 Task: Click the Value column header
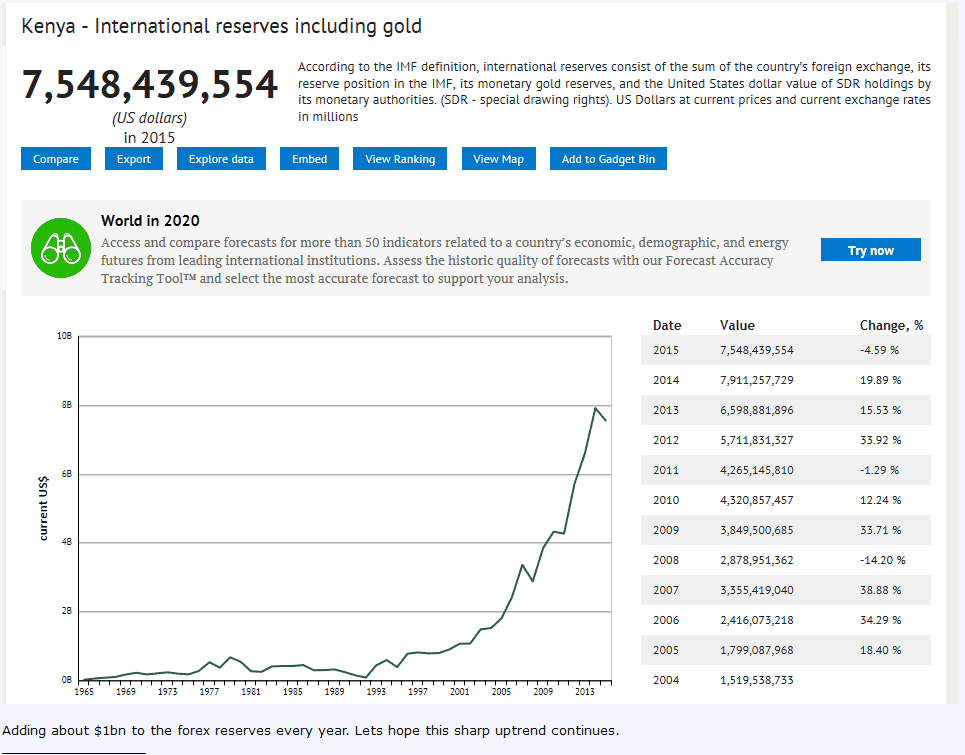click(x=737, y=326)
